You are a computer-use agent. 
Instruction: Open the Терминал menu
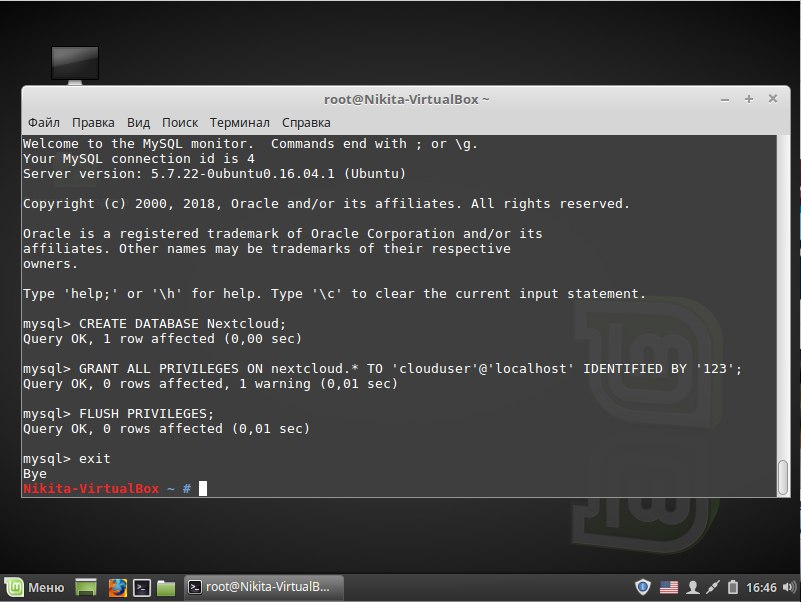point(240,123)
